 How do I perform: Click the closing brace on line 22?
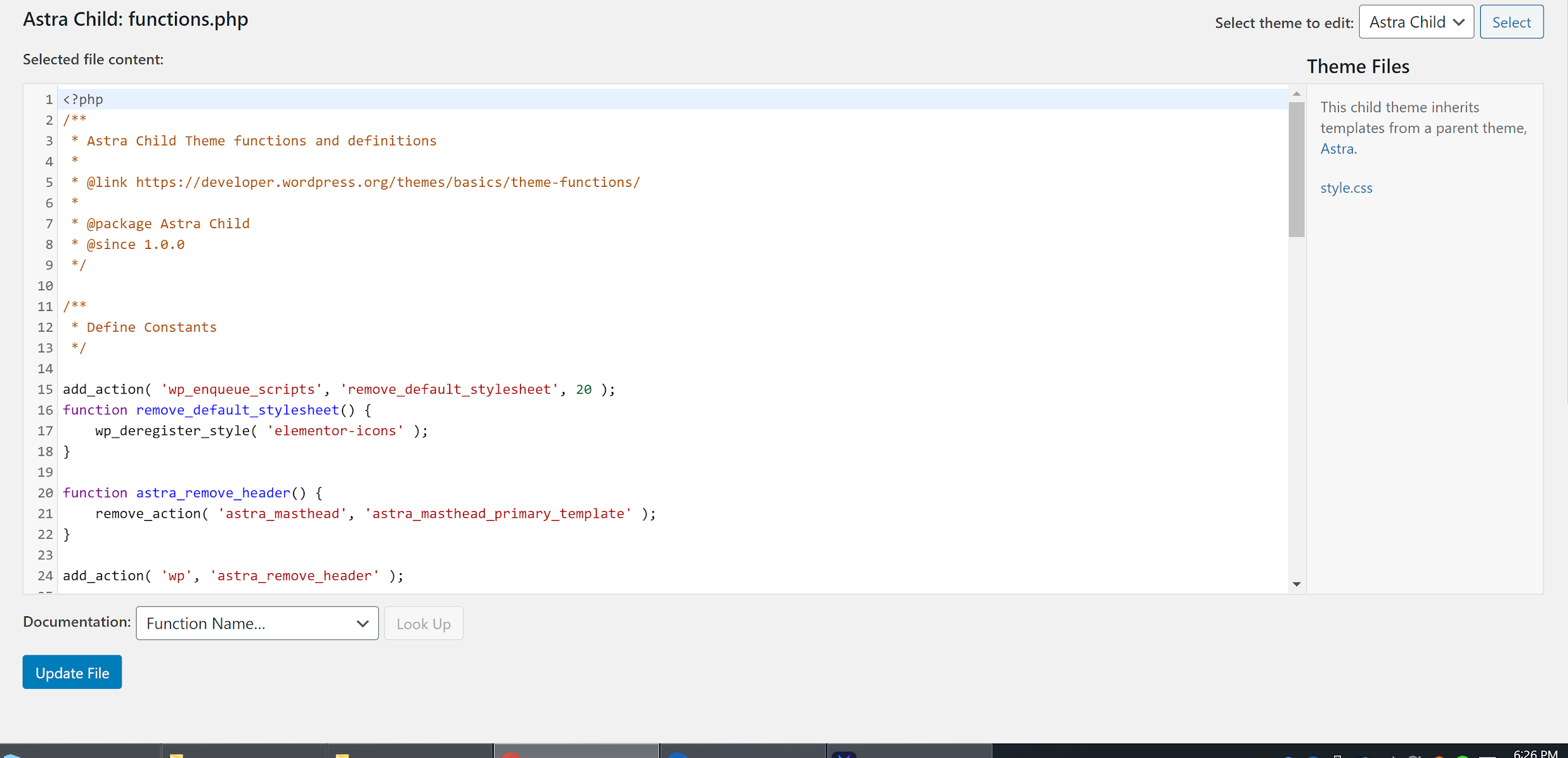67,534
